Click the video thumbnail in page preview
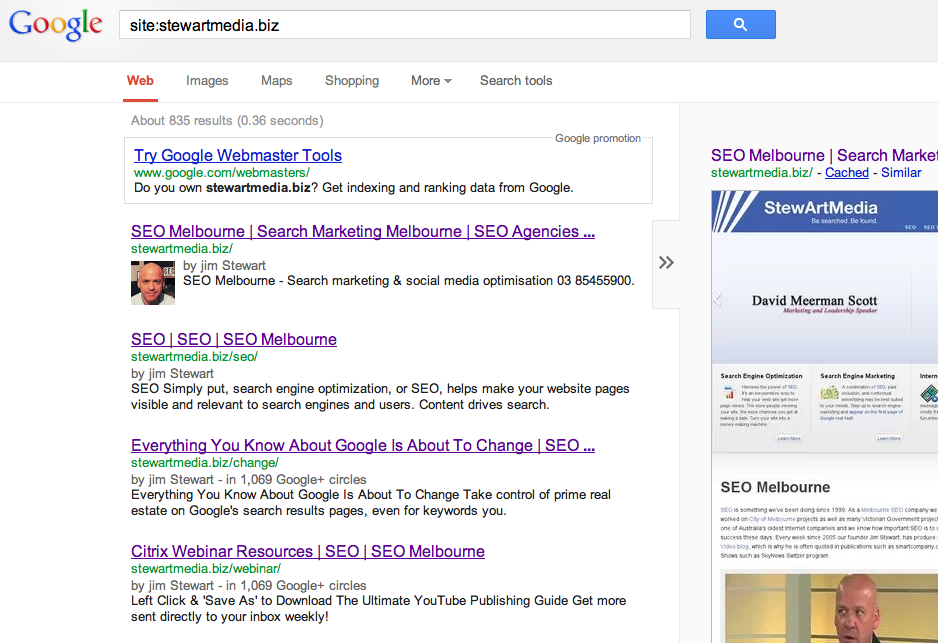 tap(831, 608)
